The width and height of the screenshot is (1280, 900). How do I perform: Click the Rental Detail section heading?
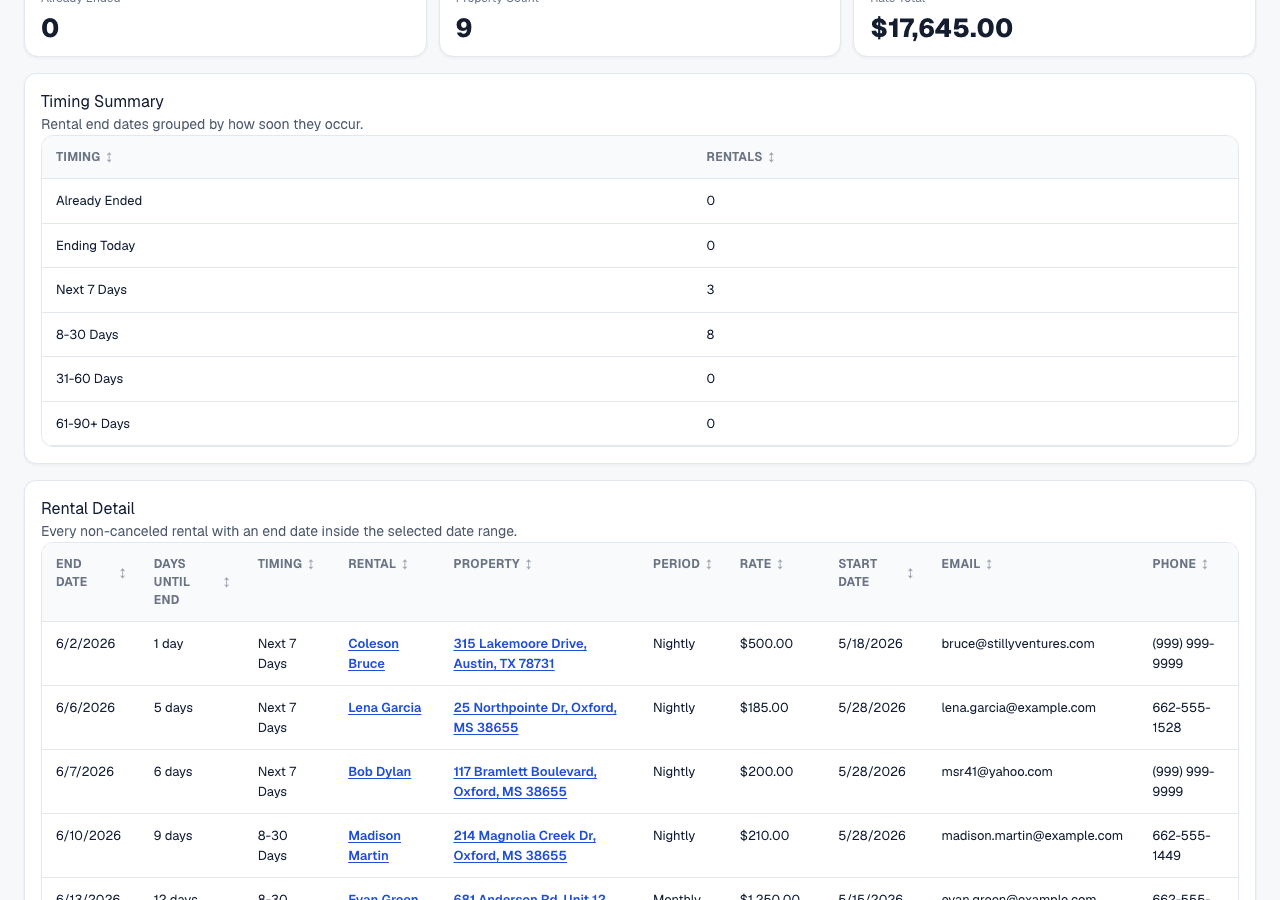click(88, 508)
